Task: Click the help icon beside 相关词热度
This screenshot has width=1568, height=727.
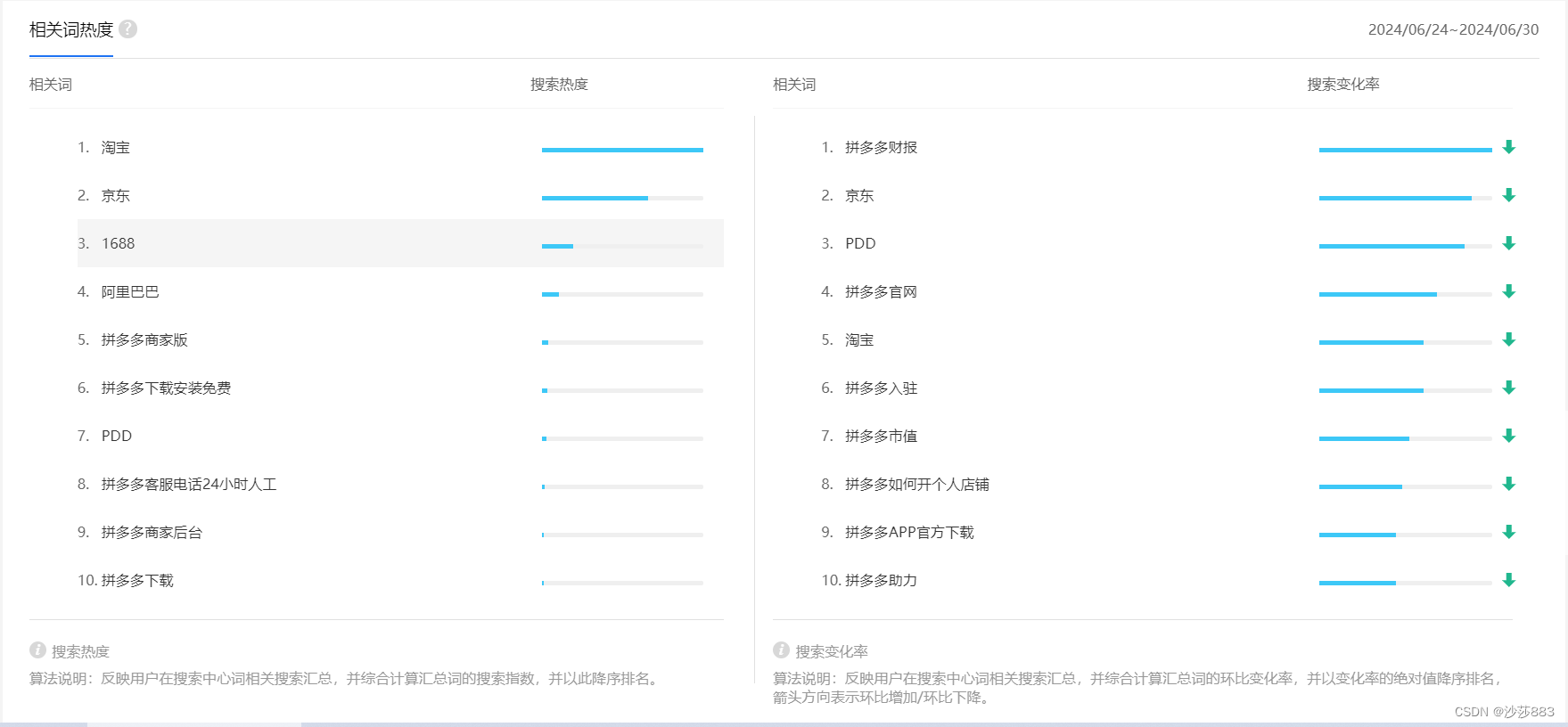Action: (128, 29)
